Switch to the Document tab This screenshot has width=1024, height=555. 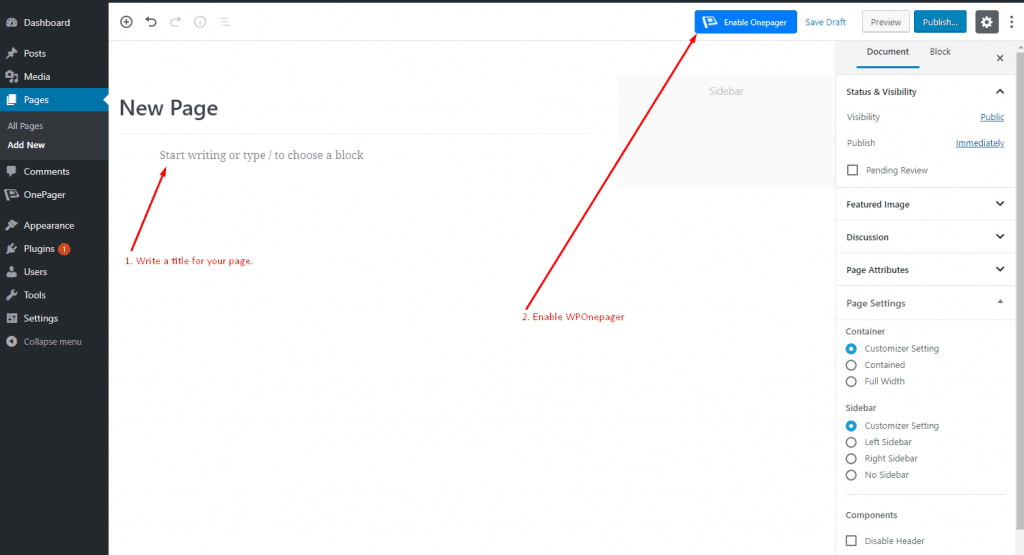click(x=888, y=52)
